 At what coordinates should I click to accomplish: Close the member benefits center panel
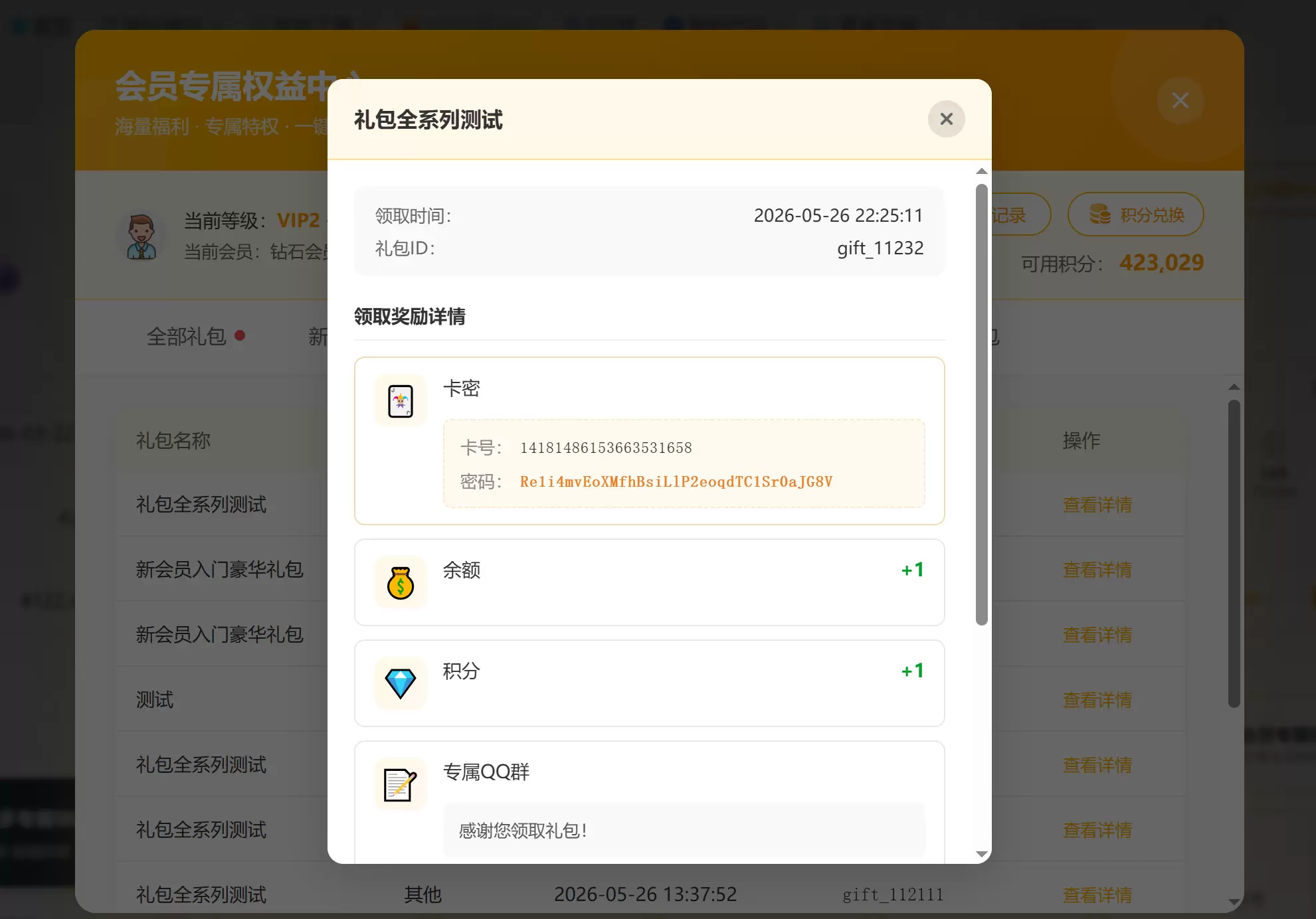click(x=1180, y=100)
